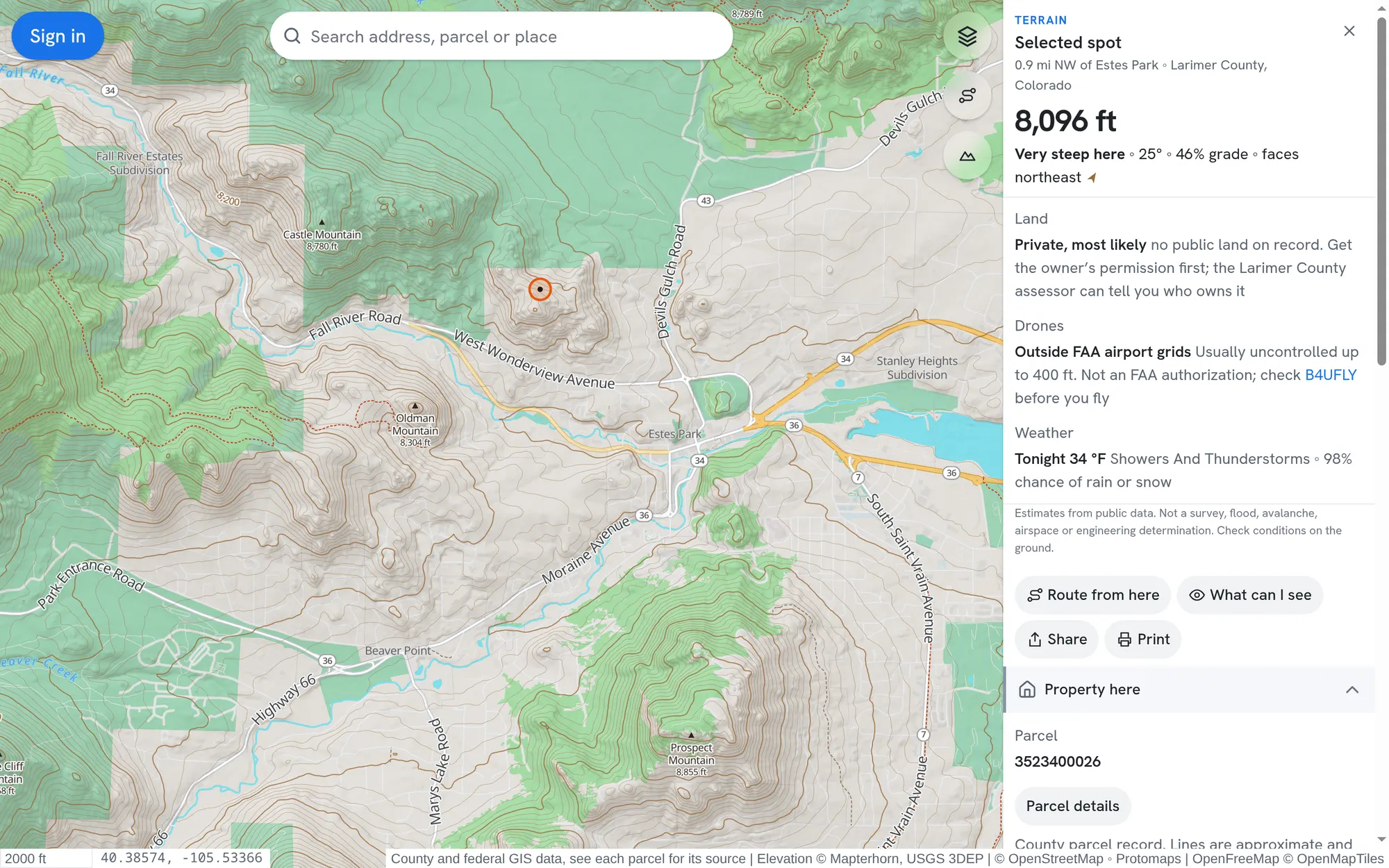Click the Marys Lake Road label

pos(439,771)
